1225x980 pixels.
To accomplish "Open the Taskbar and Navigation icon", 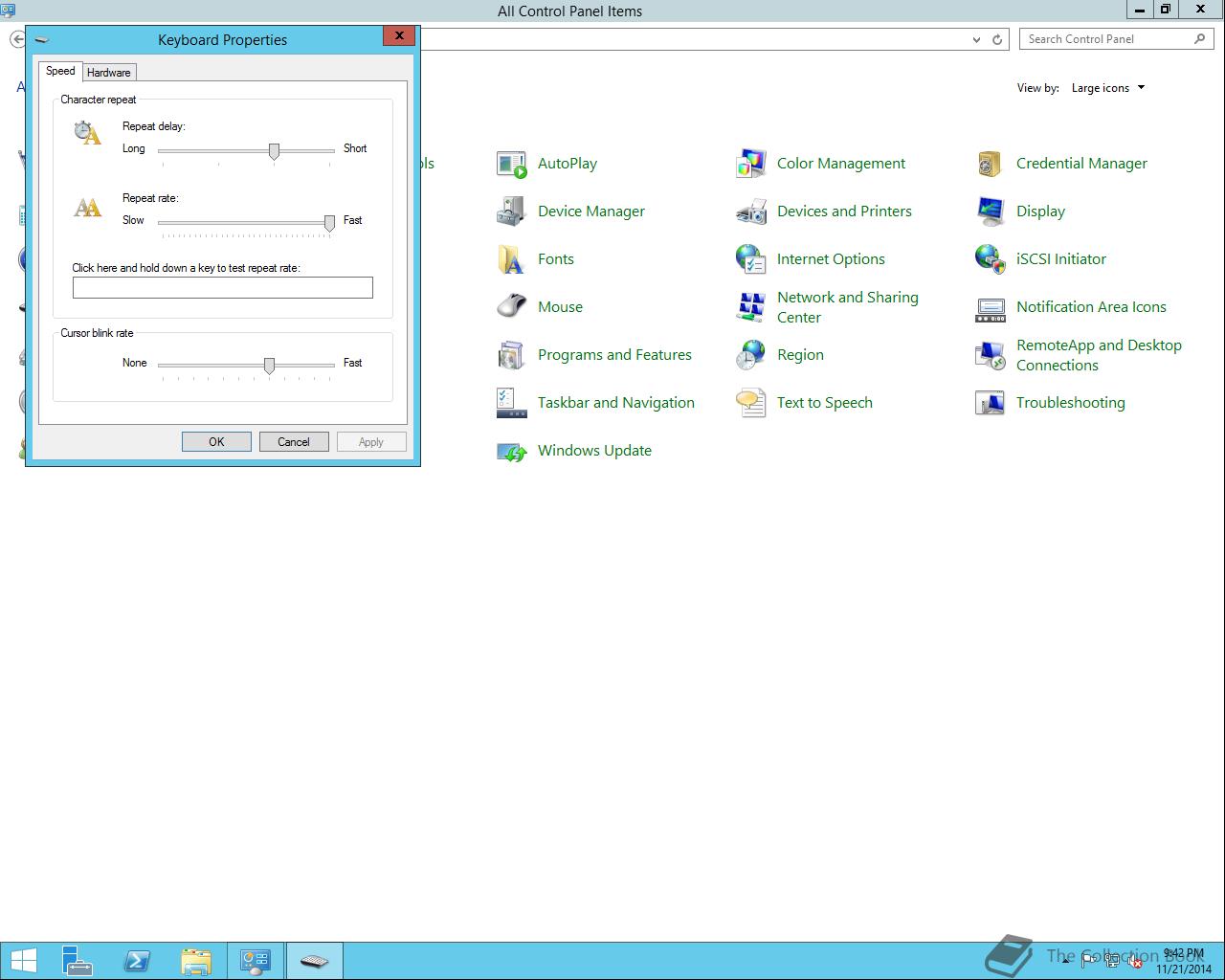I will 512,403.
